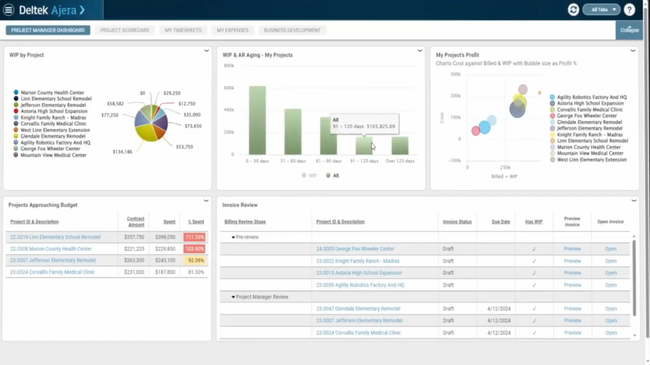Click Preview for George Fox Wheeler Center
The width and height of the screenshot is (650, 365).
pos(572,249)
